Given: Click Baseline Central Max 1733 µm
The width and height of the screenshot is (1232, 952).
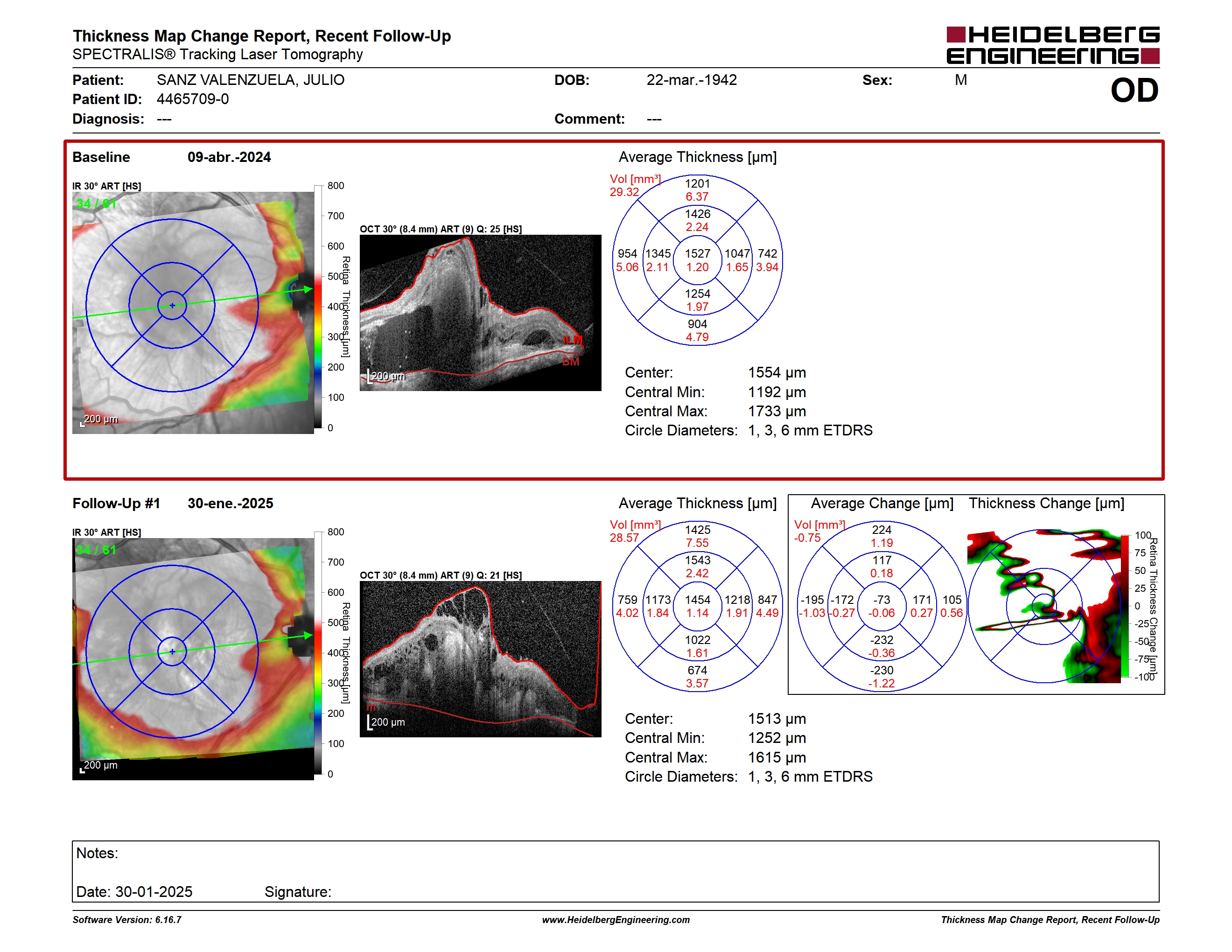Looking at the screenshot, I should (777, 411).
